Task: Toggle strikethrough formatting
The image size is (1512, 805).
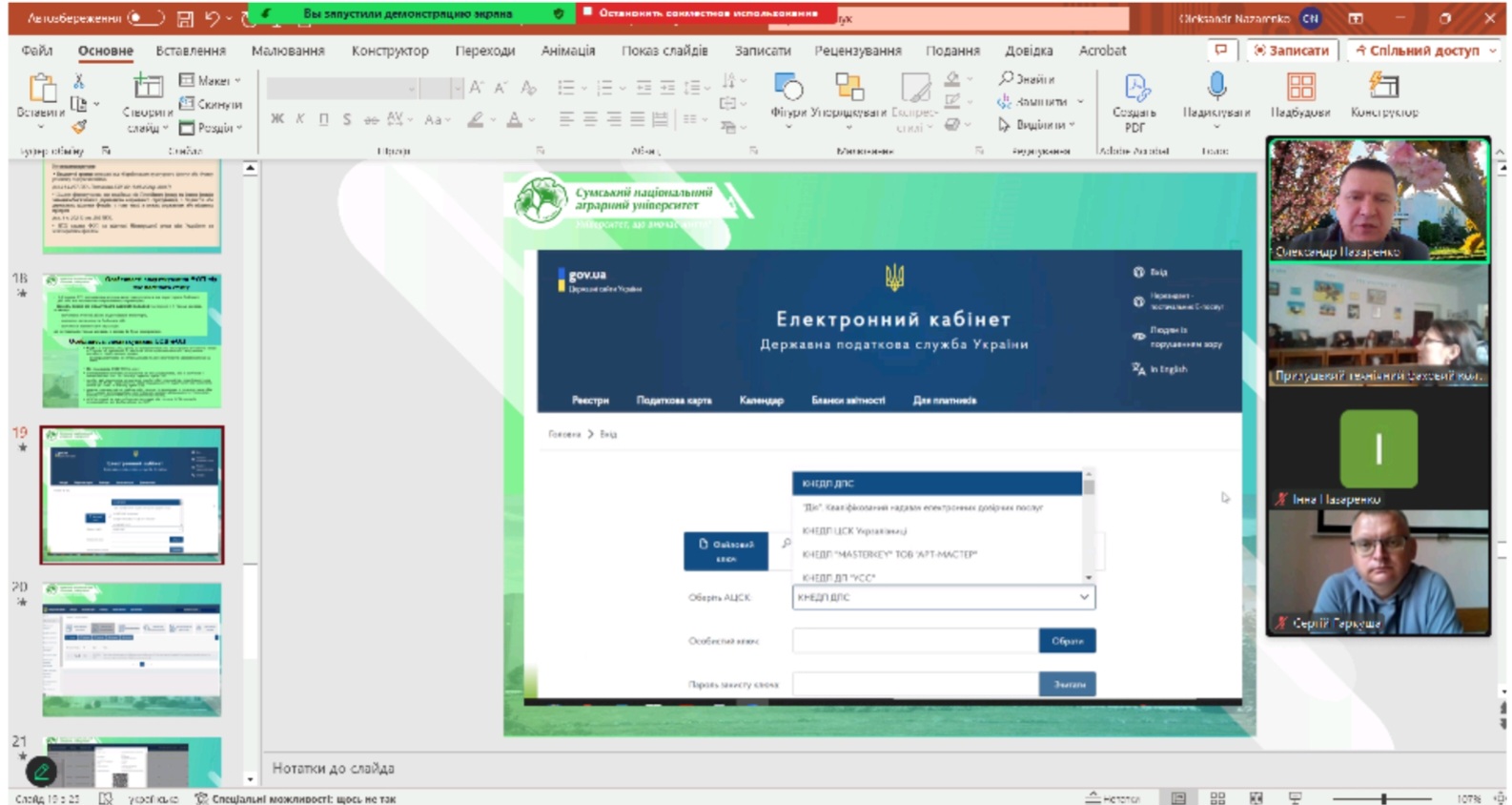Action: click(371, 119)
